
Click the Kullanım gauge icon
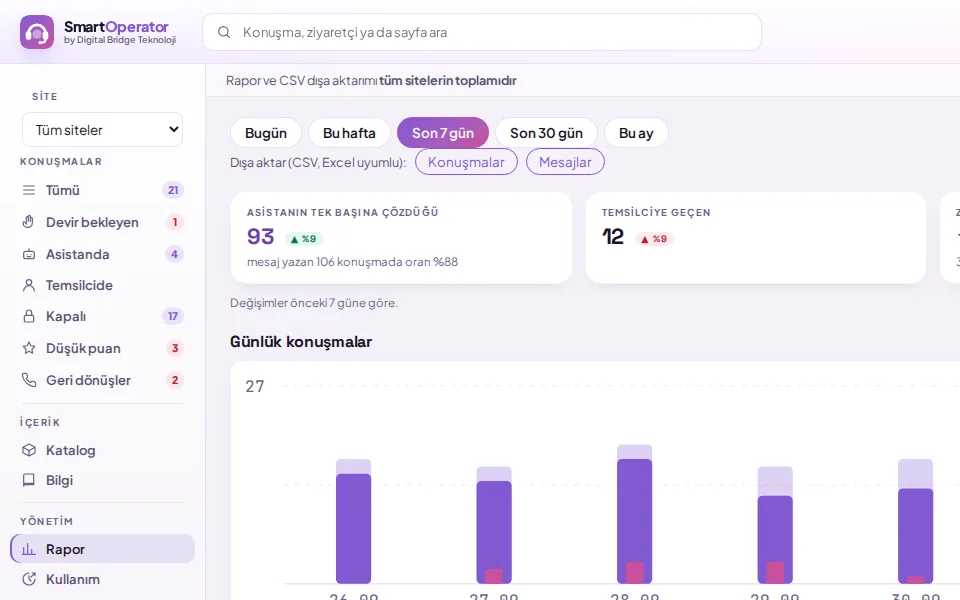point(29,579)
